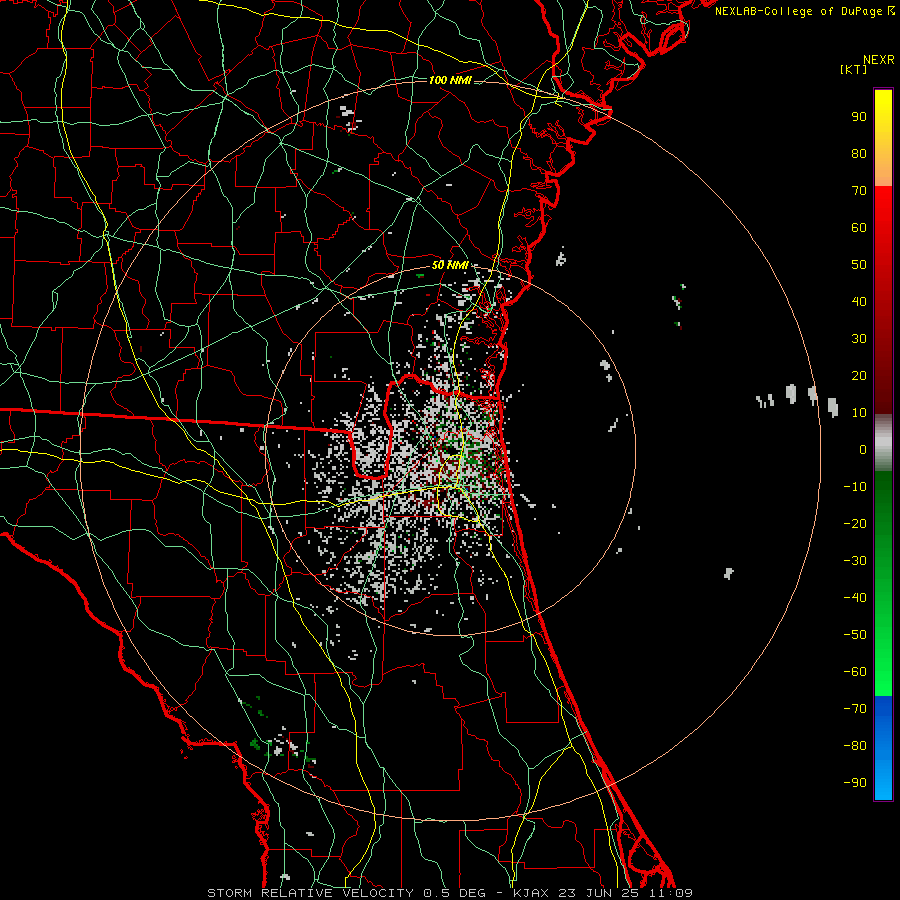
Task: Click the -80 scale value
Action: pos(855,746)
